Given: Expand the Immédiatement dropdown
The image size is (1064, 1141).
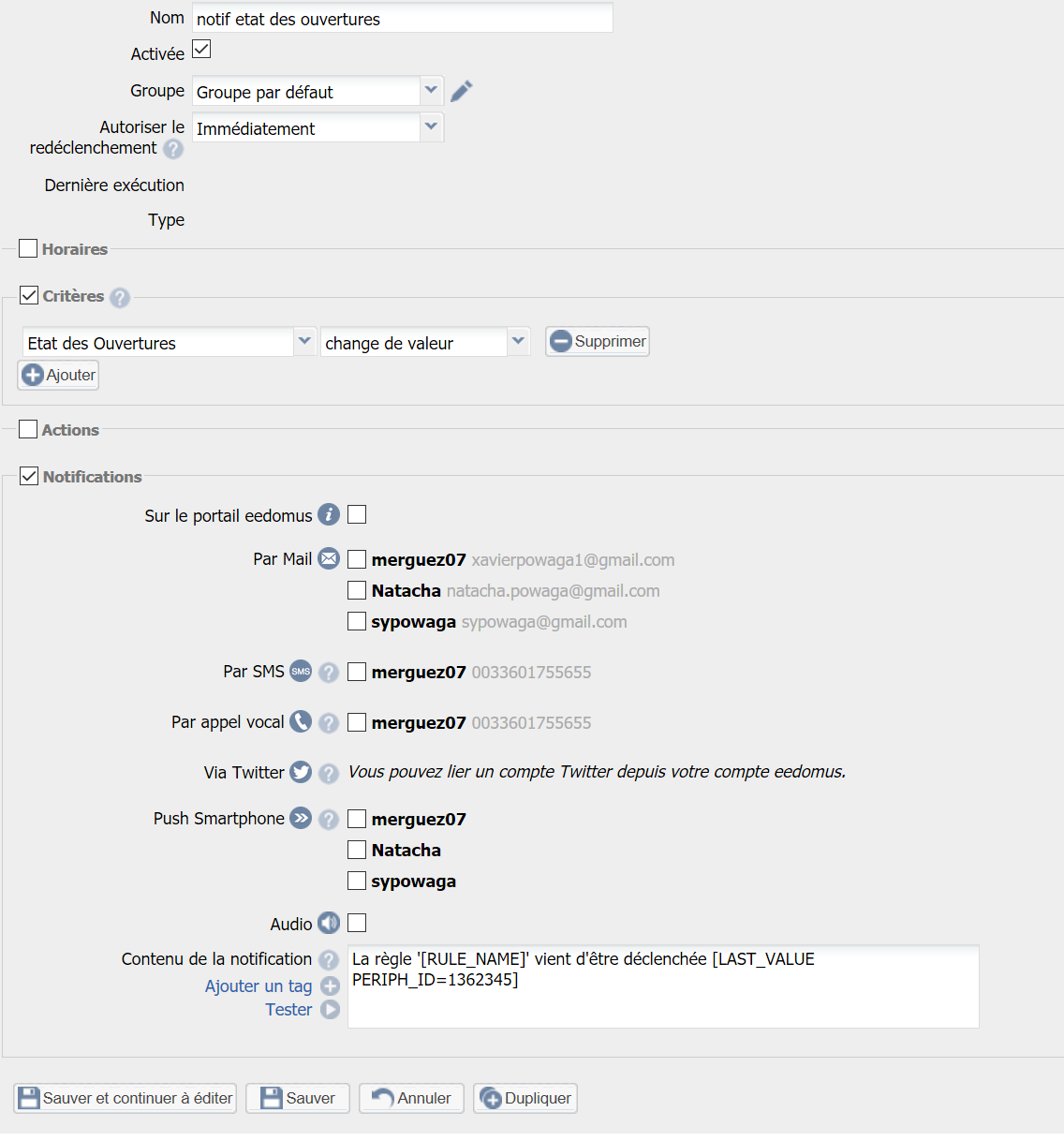Looking at the screenshot, I should 318,127.
